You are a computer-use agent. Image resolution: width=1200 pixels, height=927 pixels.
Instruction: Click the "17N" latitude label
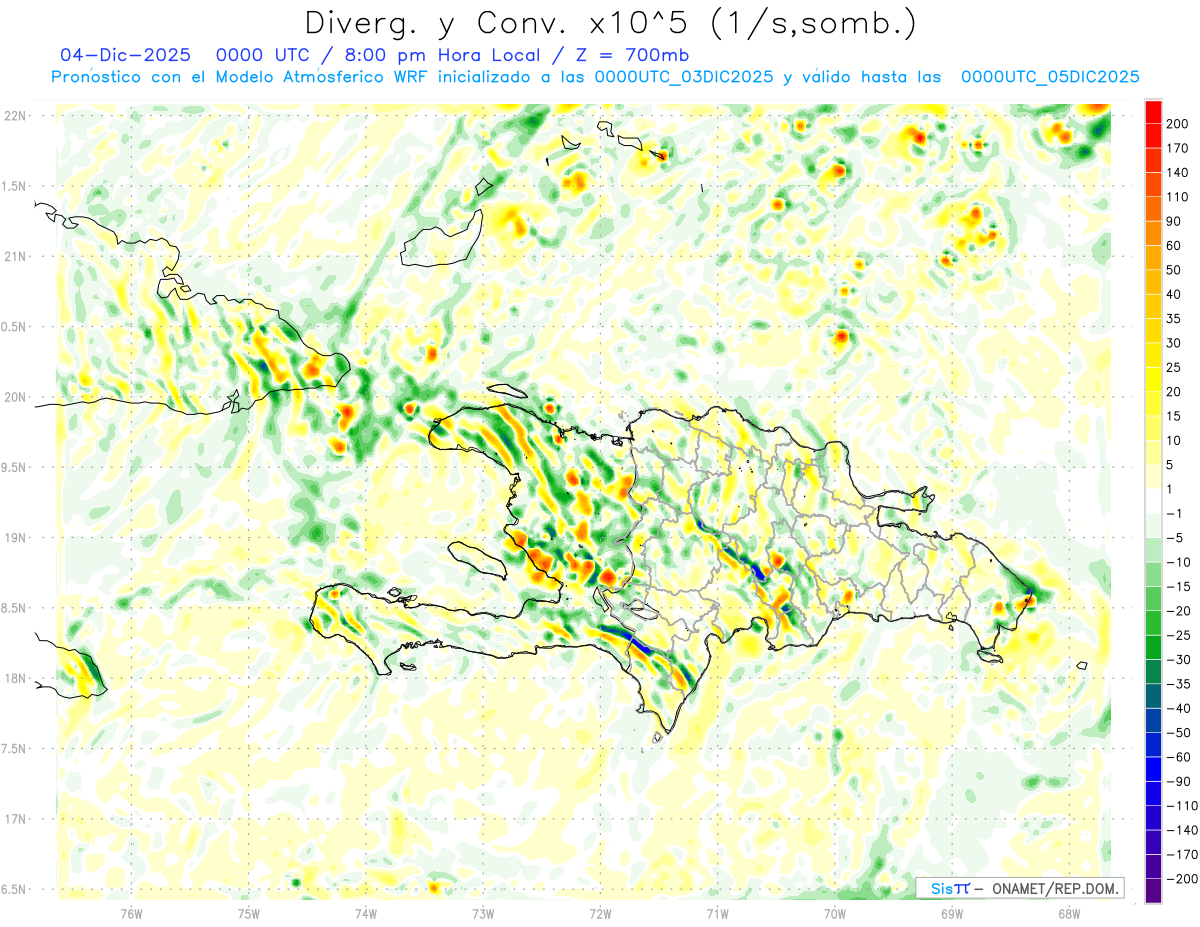pos(15,819)
